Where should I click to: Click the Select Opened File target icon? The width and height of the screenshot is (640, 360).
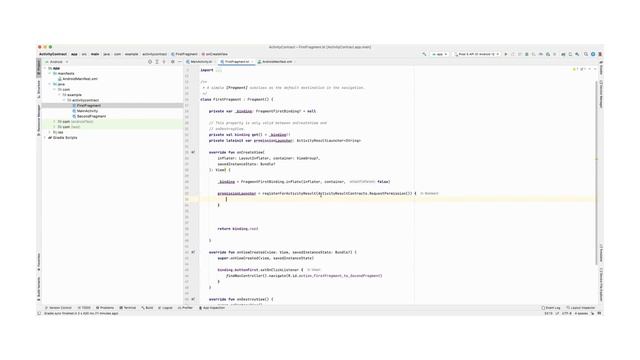point(150,62)
